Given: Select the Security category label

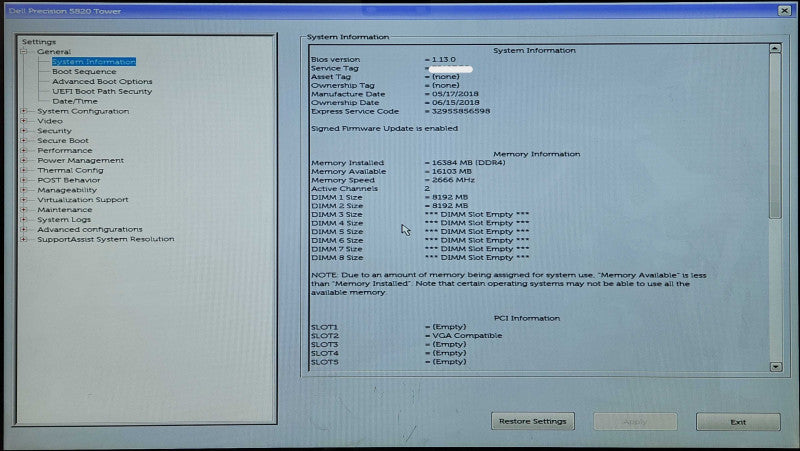Looking at the screenshot, I should click(54, 131).
